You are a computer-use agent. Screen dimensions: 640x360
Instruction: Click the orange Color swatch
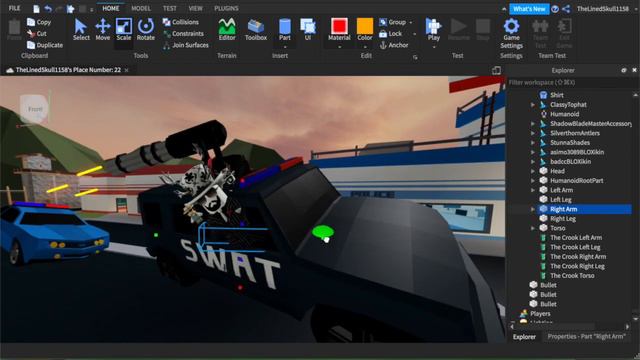(364, 26)
